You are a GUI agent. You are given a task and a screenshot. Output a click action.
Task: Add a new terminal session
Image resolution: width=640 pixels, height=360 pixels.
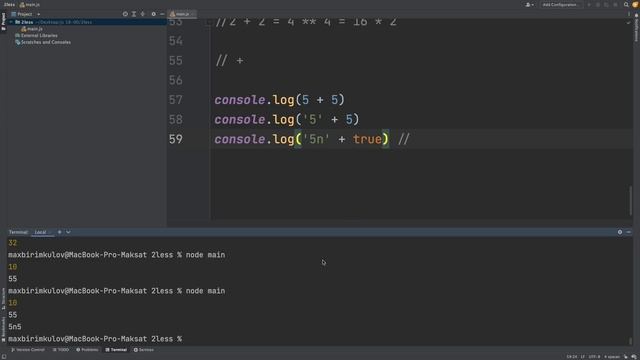tap(60, 232)
